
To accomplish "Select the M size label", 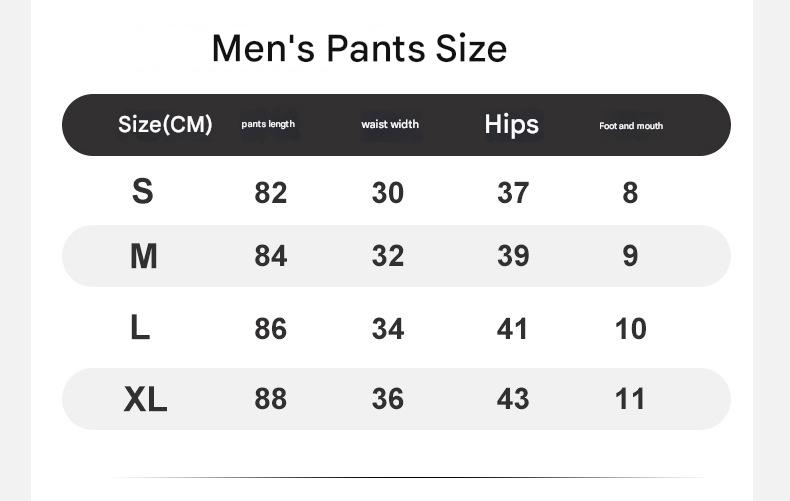I will pyautogui.click(x=144, y=256).
